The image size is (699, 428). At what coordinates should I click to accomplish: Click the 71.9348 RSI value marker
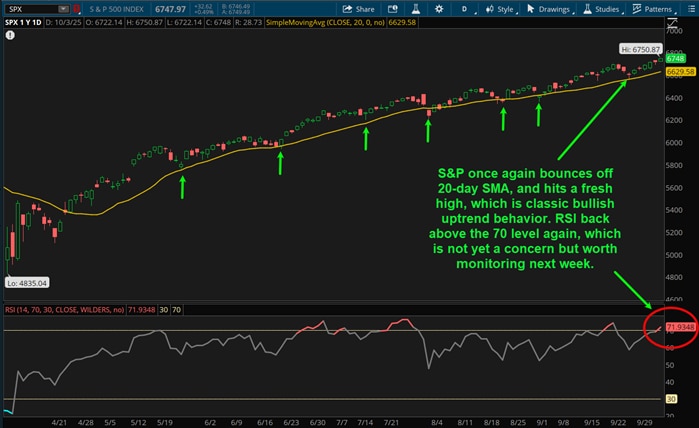[x=678, y=327]
